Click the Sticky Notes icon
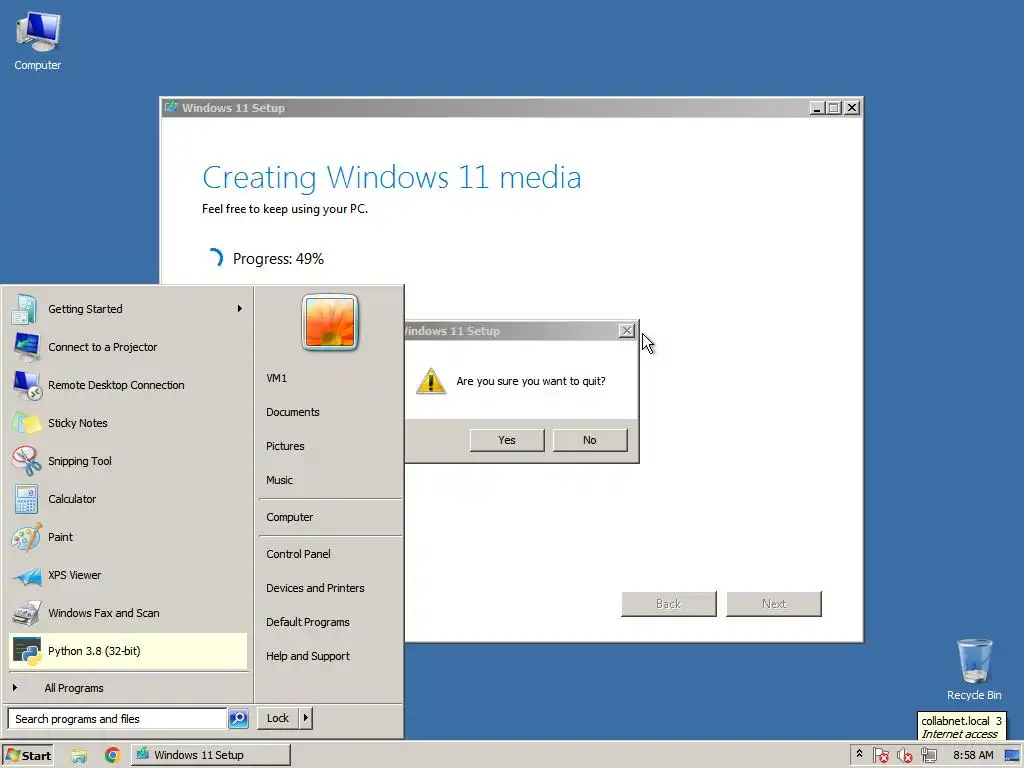Screen dimensions: 1024x768 [26, 423]
